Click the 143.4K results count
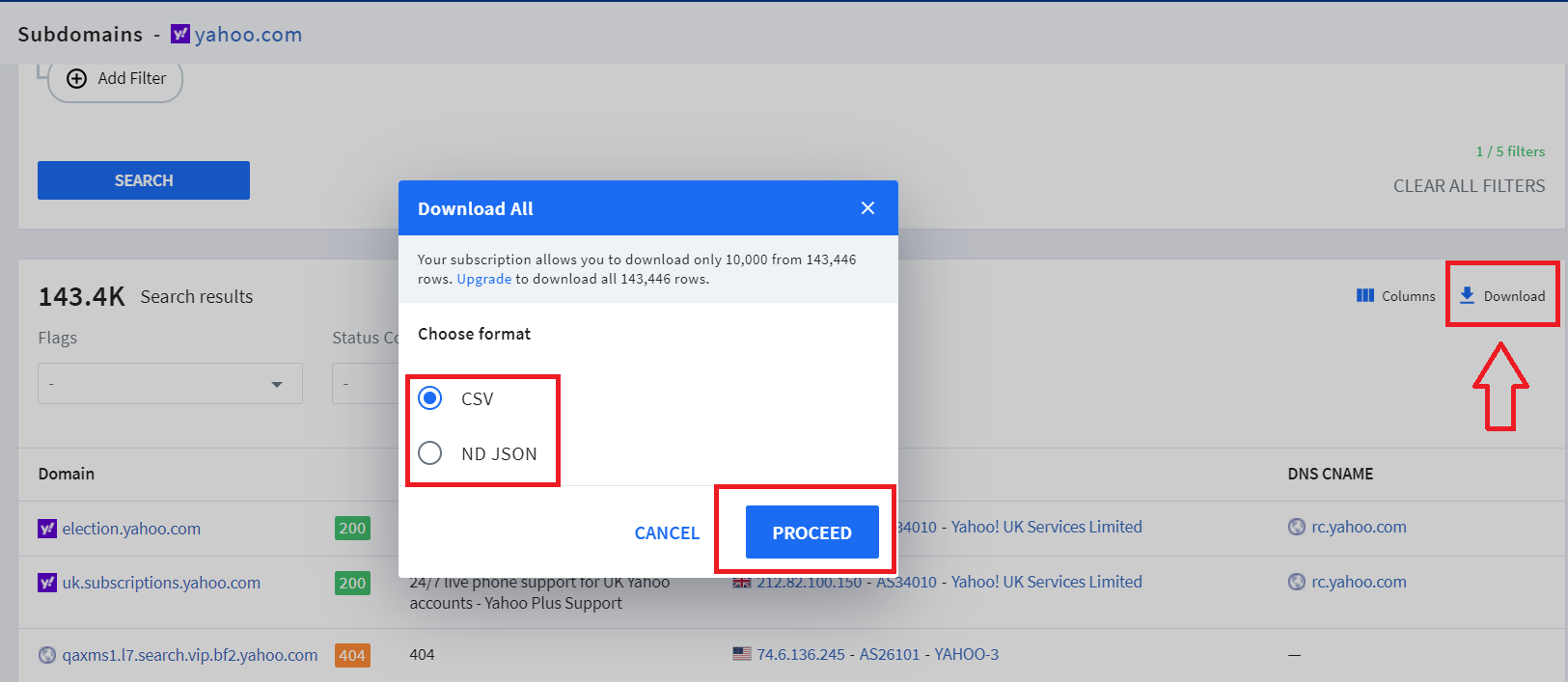 pyautogui.click(x=82, y=296)
